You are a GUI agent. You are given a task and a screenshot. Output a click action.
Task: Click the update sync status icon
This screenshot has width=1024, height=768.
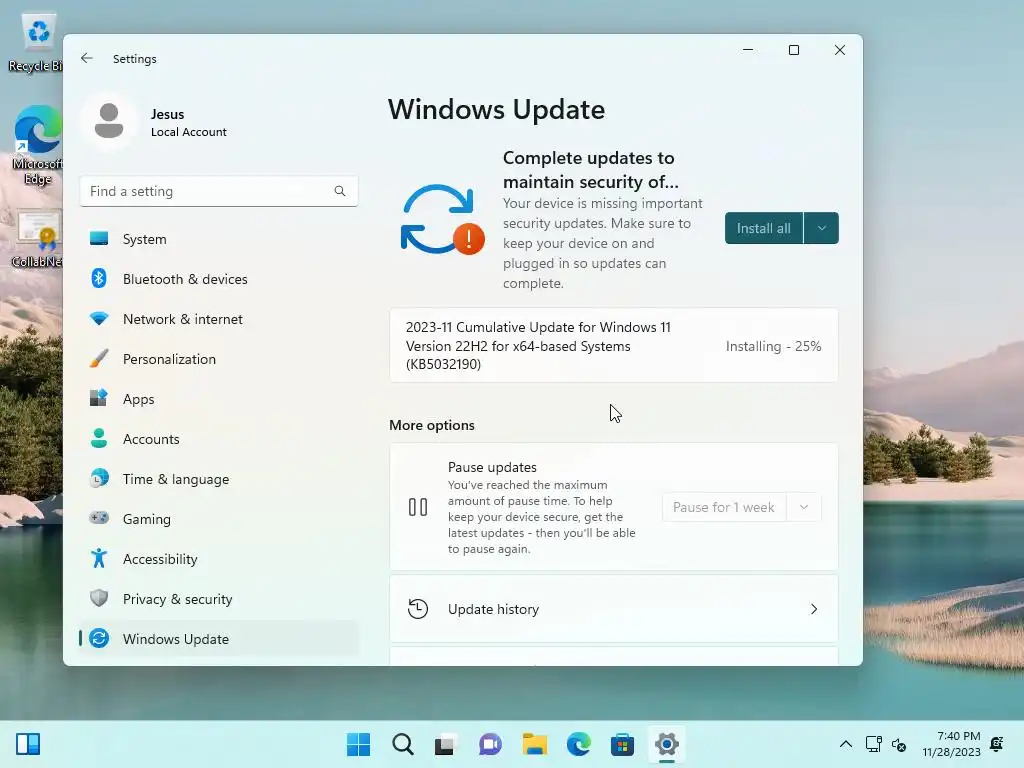point(442,220)
